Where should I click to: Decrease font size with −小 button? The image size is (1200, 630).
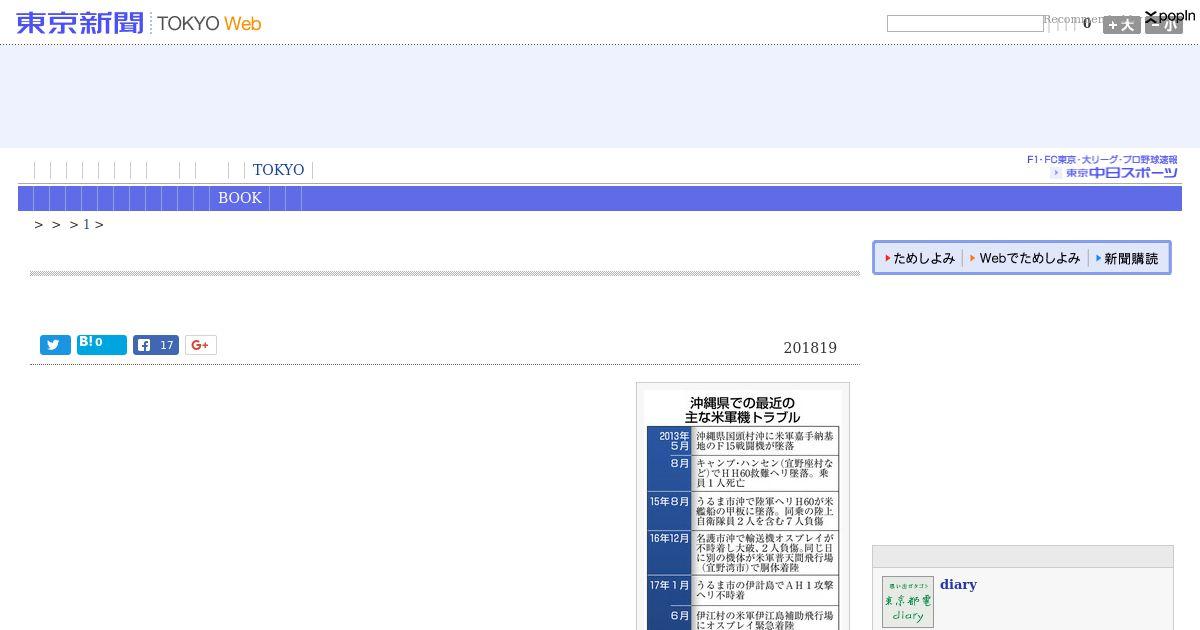tap(1164, 25)
